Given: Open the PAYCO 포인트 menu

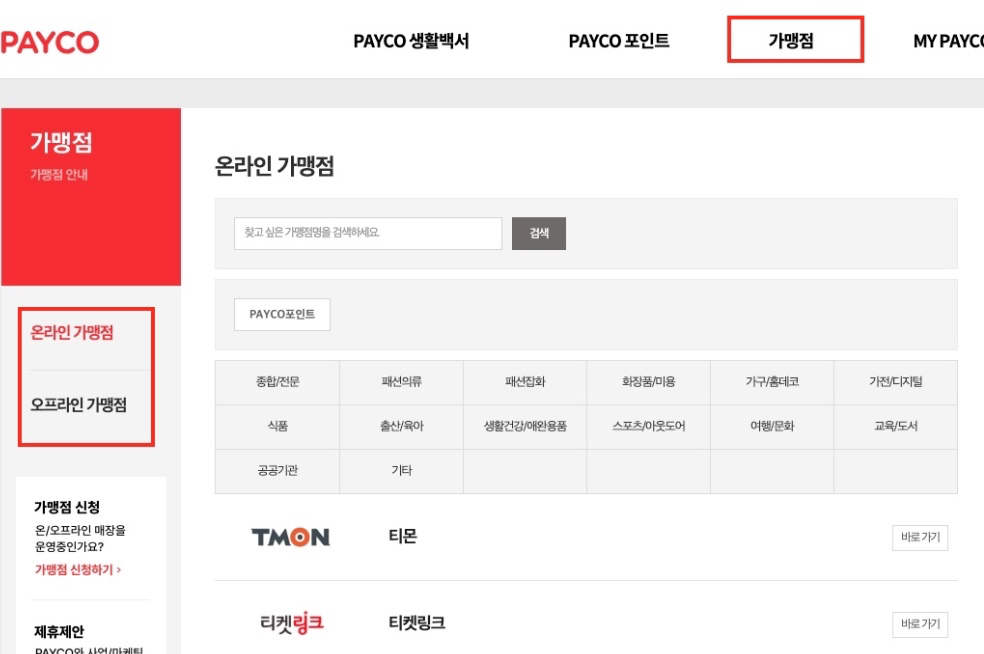Looking at the screenshot, I should (x=619, y=41).
